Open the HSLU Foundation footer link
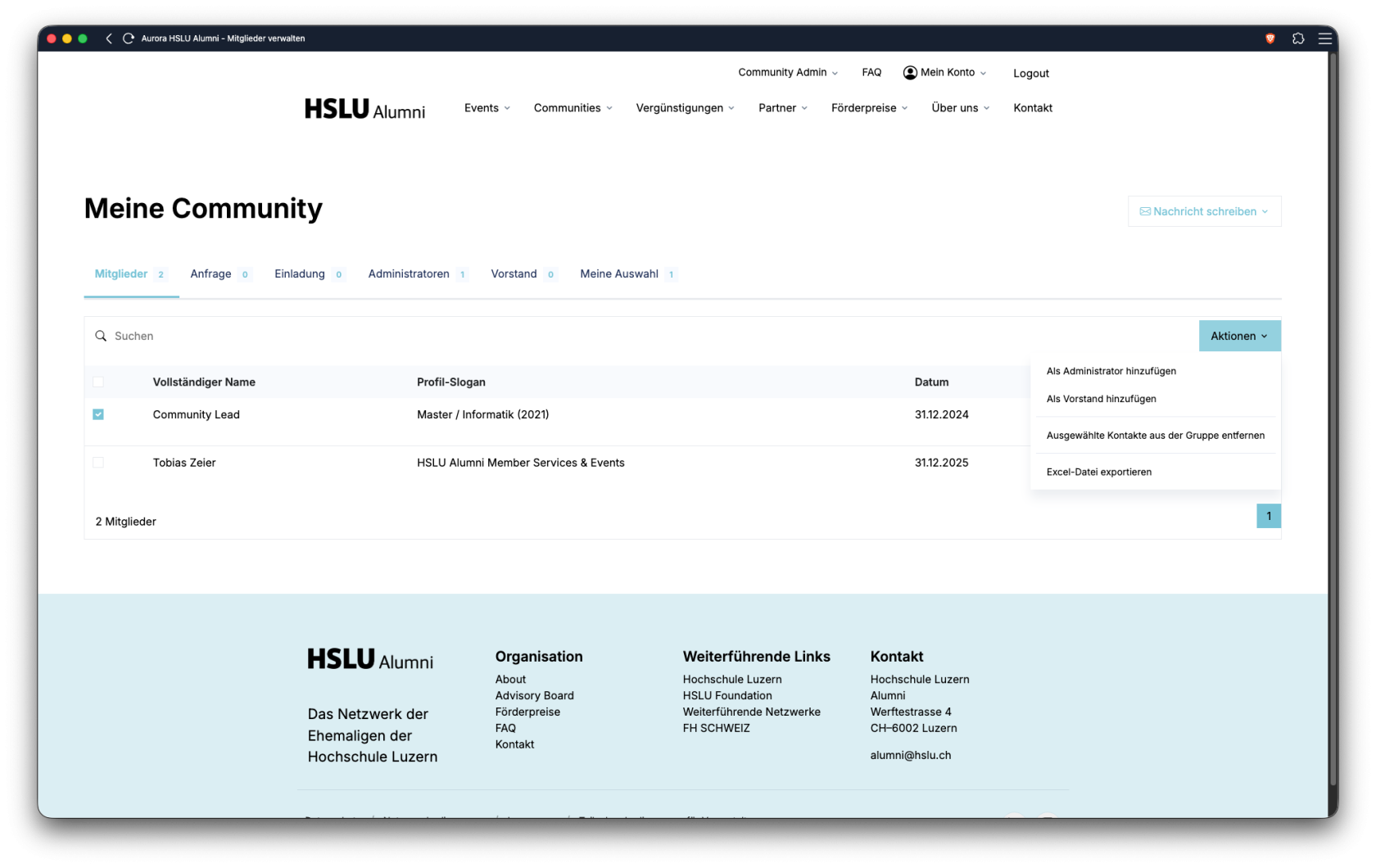This screenshot has width=1376, height=868. [727, 696]
